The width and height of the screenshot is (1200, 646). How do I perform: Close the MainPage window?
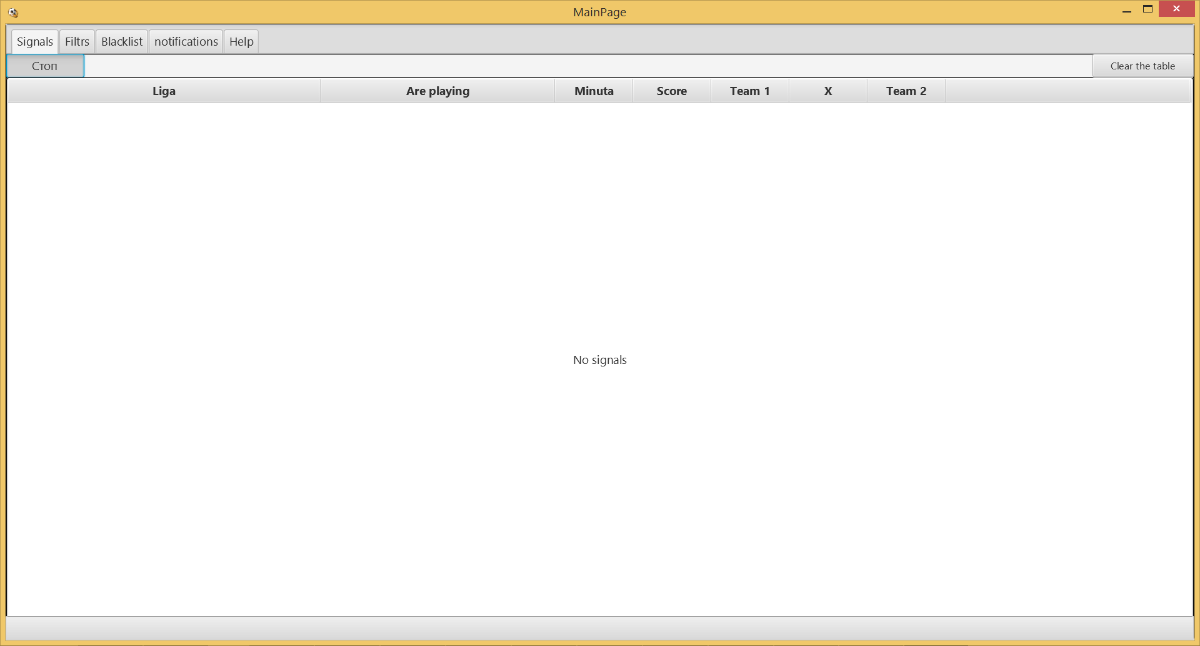tap(1176, 10)
